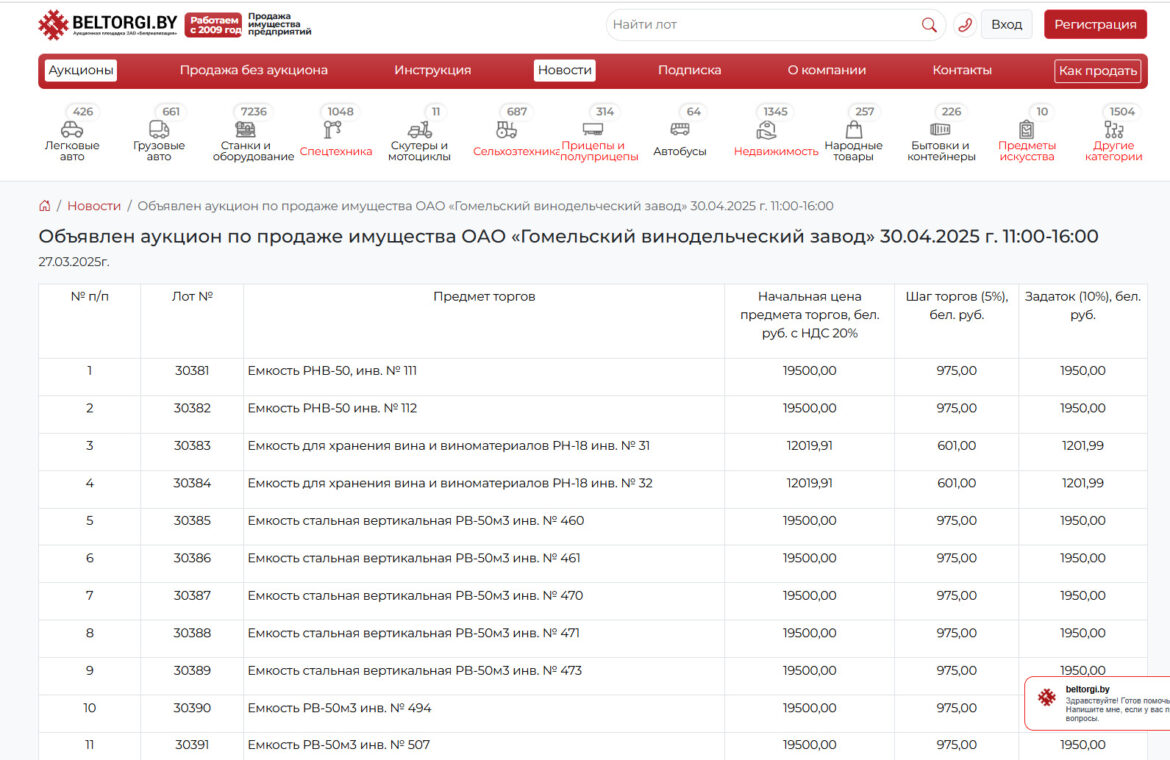Click the Работаем с 2009 года badge
The height and width of the screenshot is (760, 1170).
pyautogui.click(x=214, y=25)
